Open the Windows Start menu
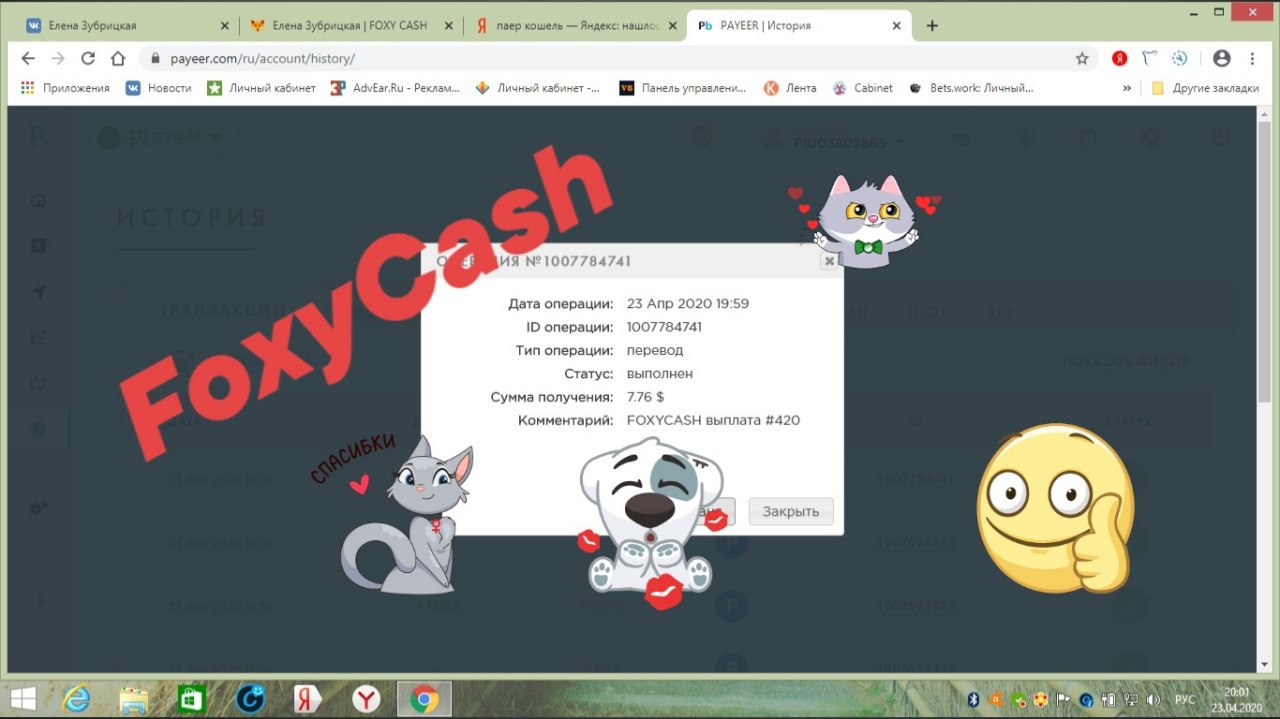The image size is (1280, 719). point(24,699)
